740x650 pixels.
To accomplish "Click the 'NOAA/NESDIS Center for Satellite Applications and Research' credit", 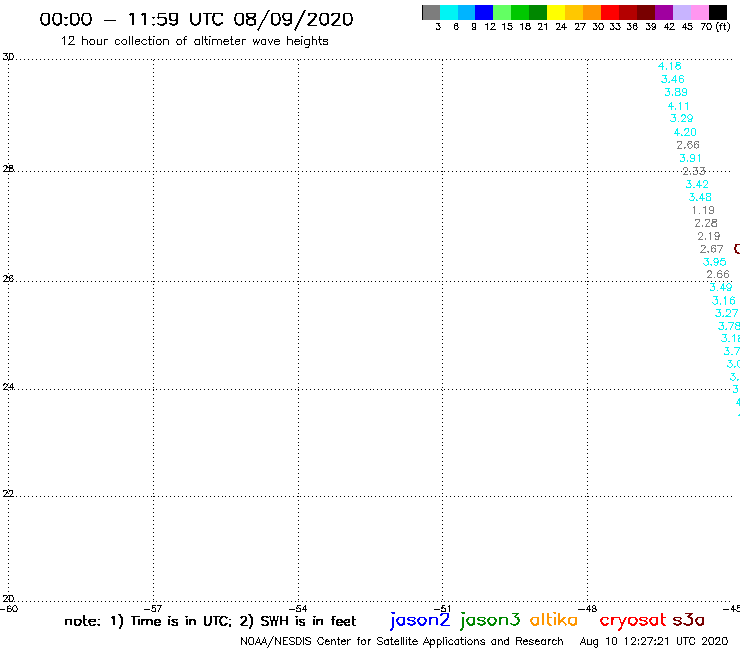I will coord(402,642).
